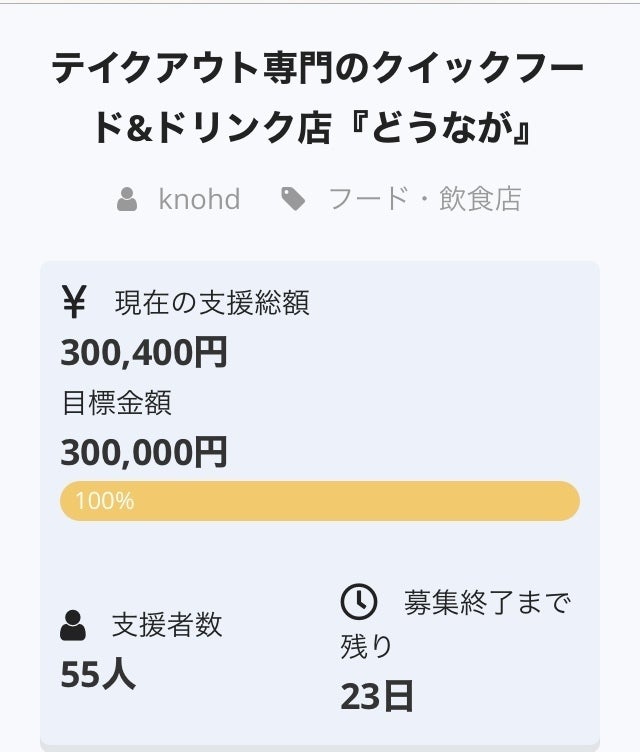Screen dimensions: 640x752
Task: Click the tag icon beside フード・飲食店
Action: [x=293, y=200]
